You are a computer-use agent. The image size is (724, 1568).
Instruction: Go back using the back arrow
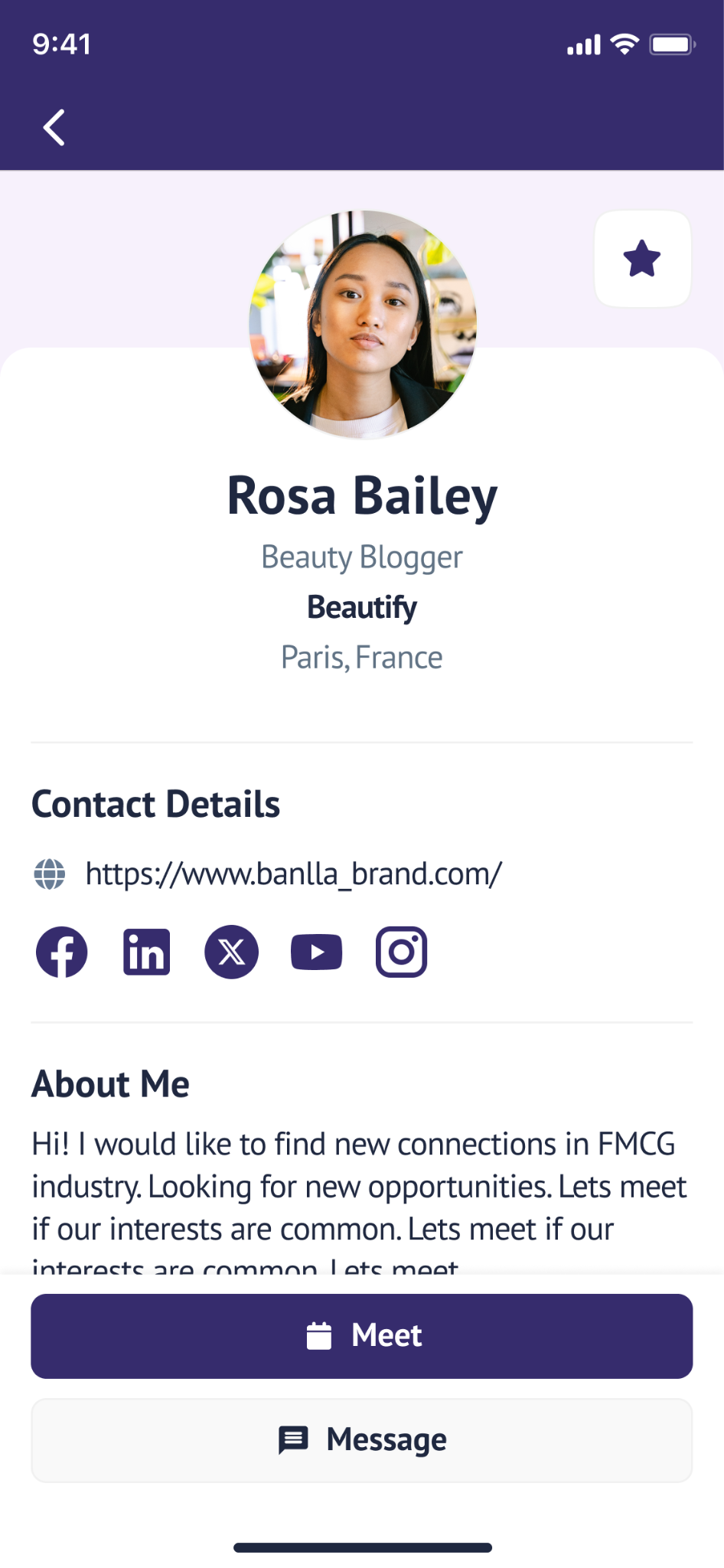54,127
